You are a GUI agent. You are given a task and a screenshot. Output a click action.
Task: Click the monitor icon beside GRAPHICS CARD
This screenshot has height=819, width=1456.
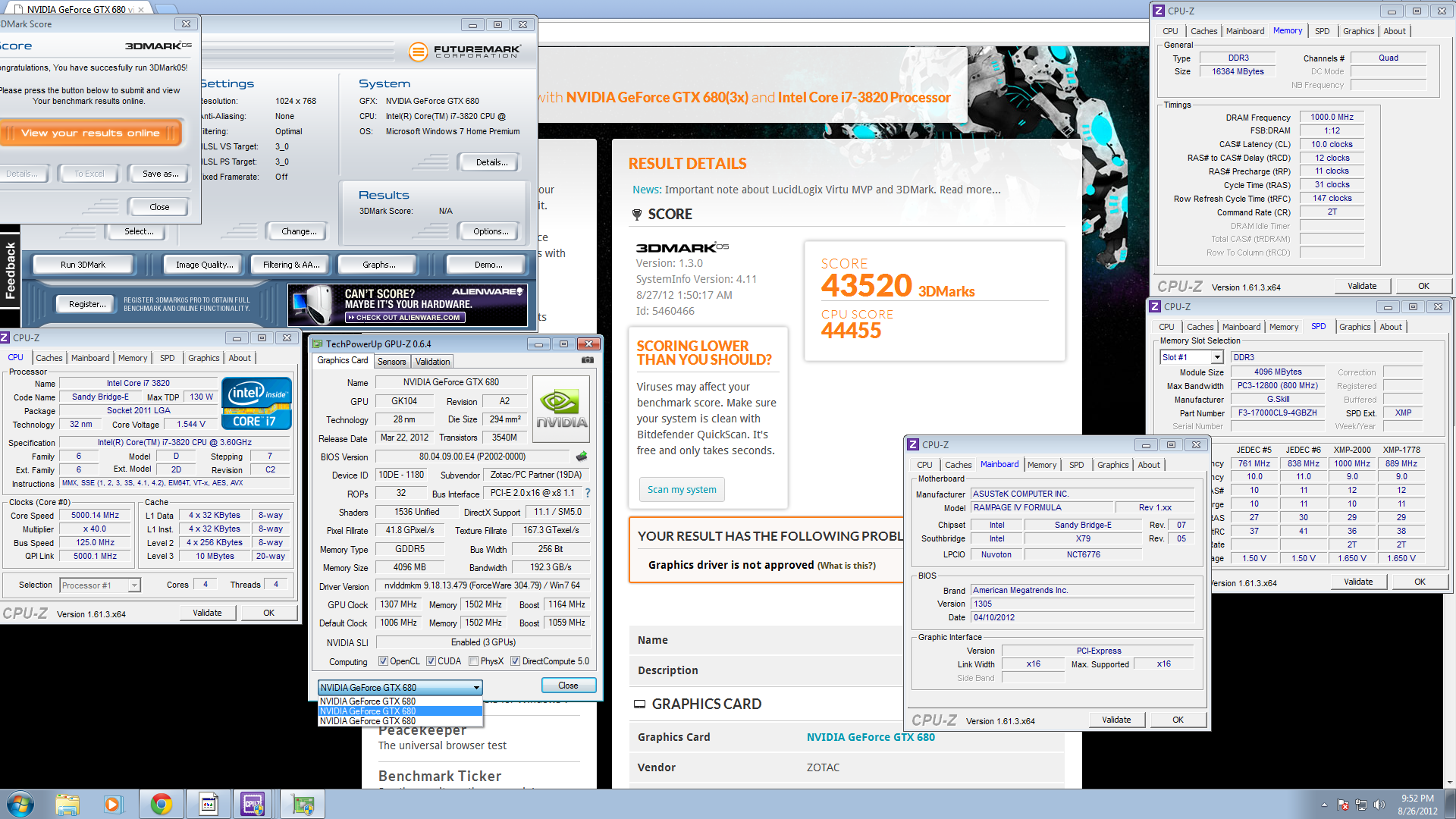(640, 704)
